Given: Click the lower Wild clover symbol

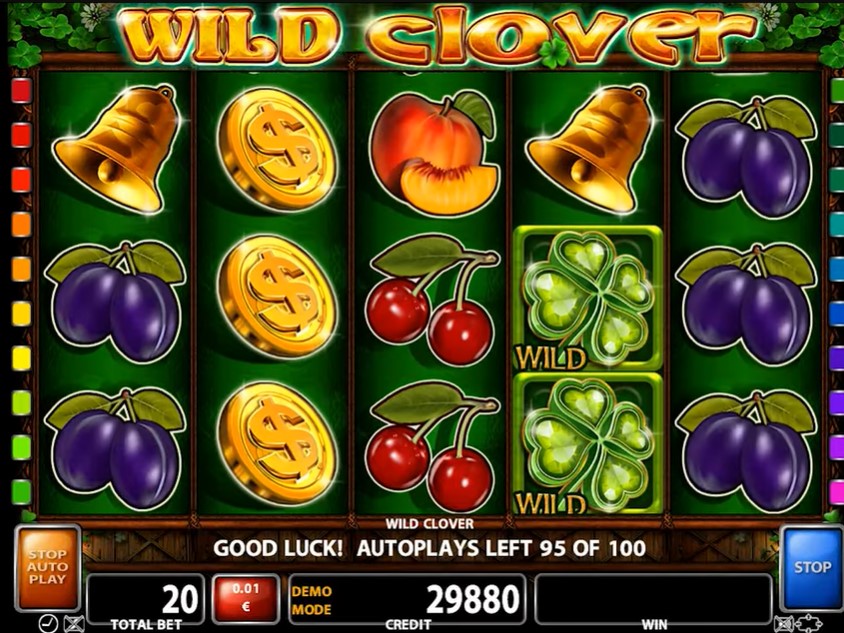Looking at the screenshot, I should click(588, 444).
